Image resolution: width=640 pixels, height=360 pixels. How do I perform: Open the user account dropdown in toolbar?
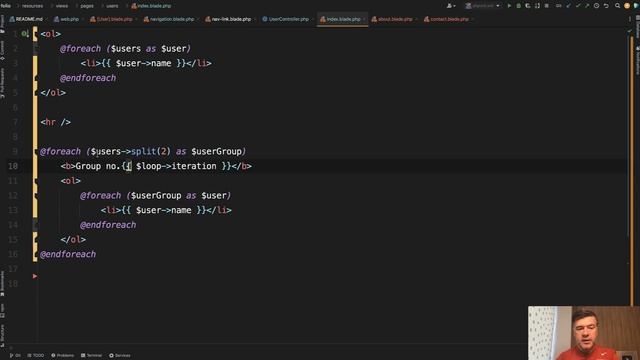(x=451, y=6)
